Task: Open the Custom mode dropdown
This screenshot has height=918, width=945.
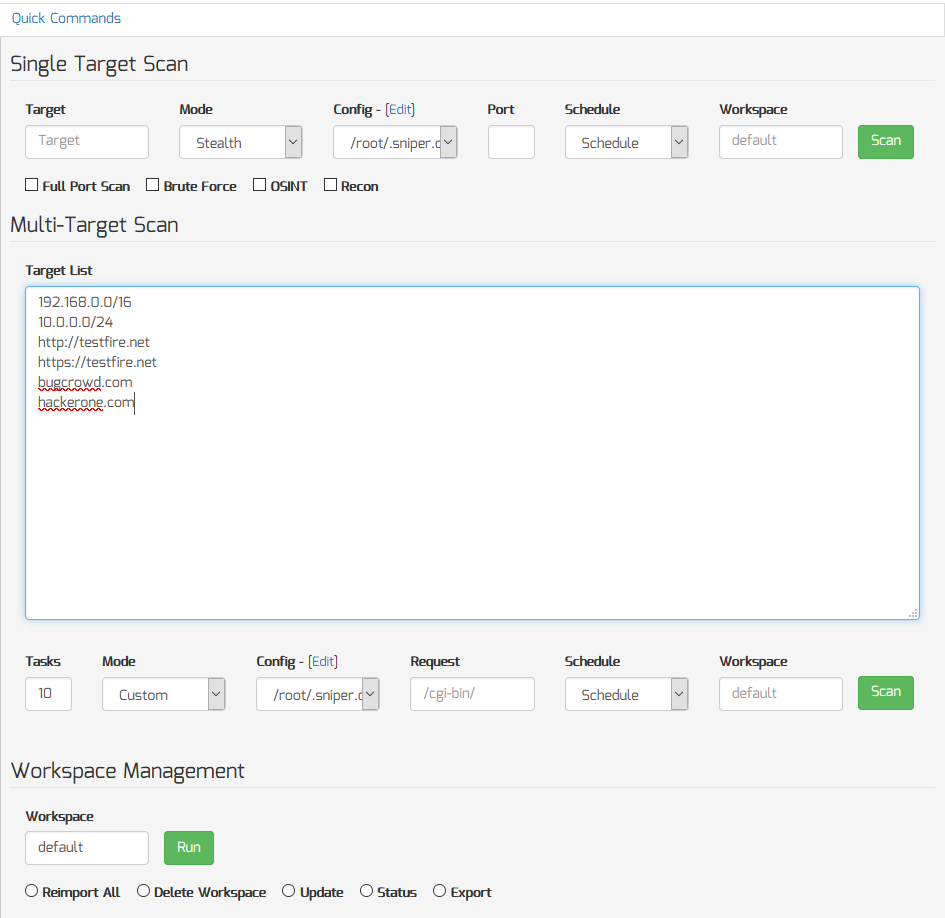Action: pyautogui.click(x=163, y=694)
